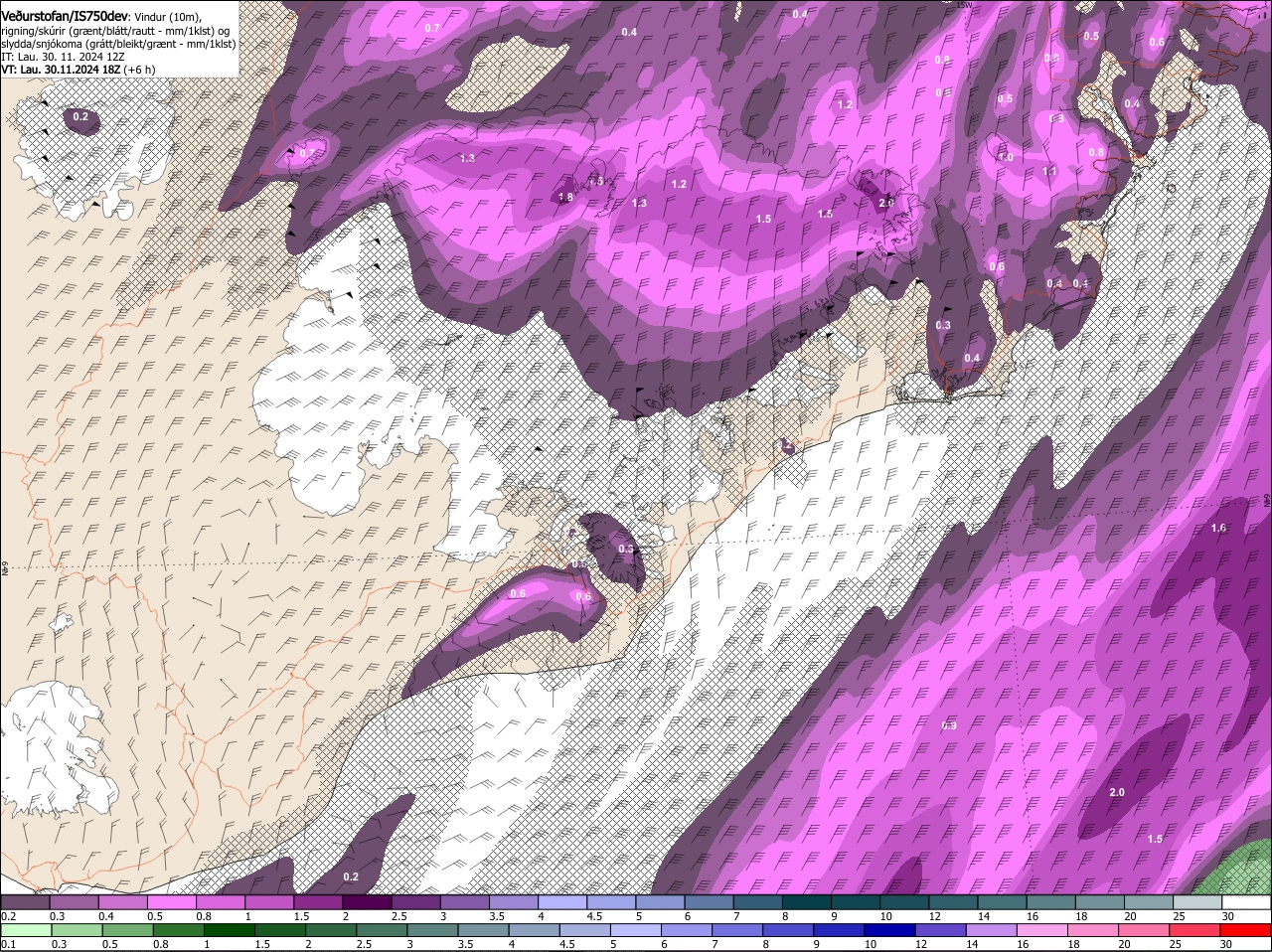Pick the lavender swatch between 4 and 4.5 in the top legend row
The height and width of the screenshot is (952, 1272).
click(x=563, y=902)
